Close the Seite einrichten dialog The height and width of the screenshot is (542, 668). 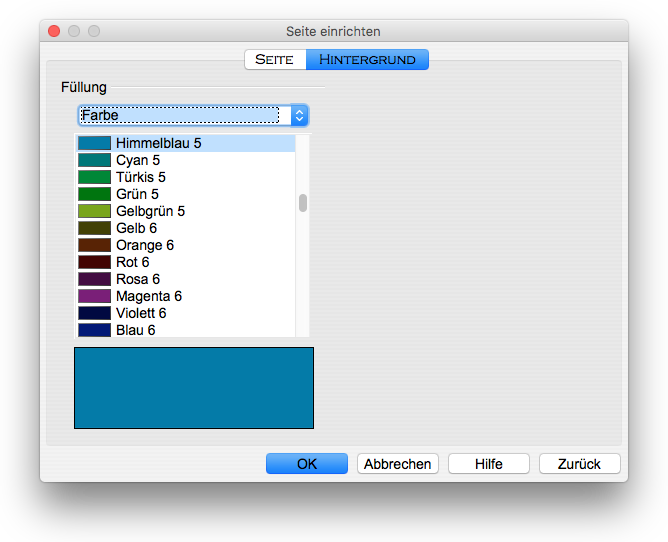click(54, 31)
